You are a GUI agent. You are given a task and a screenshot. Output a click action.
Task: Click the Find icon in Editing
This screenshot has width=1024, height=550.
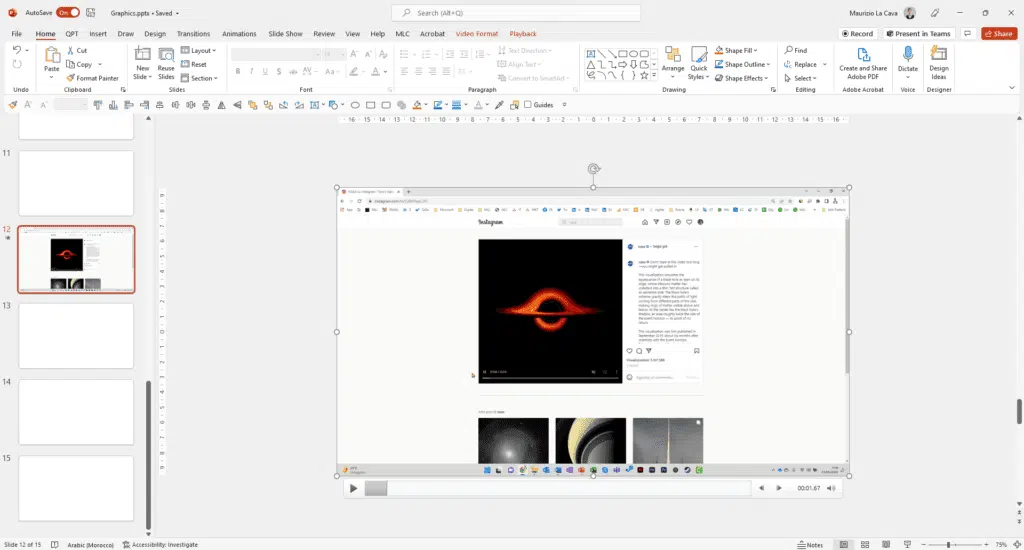(x=788, y=50)
